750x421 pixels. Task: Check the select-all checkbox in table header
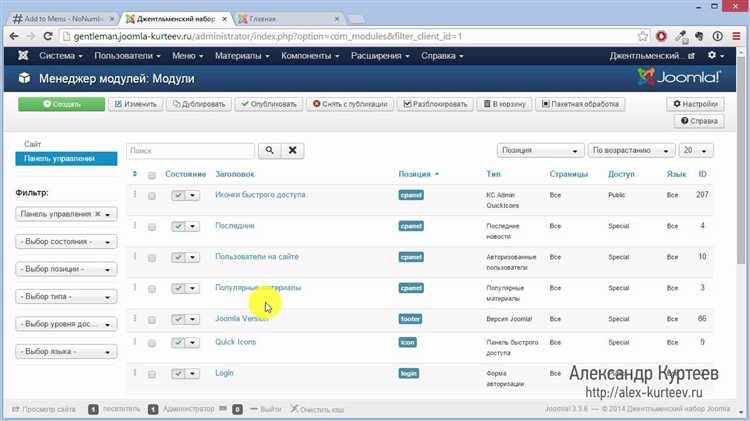[x=152, y=175]
